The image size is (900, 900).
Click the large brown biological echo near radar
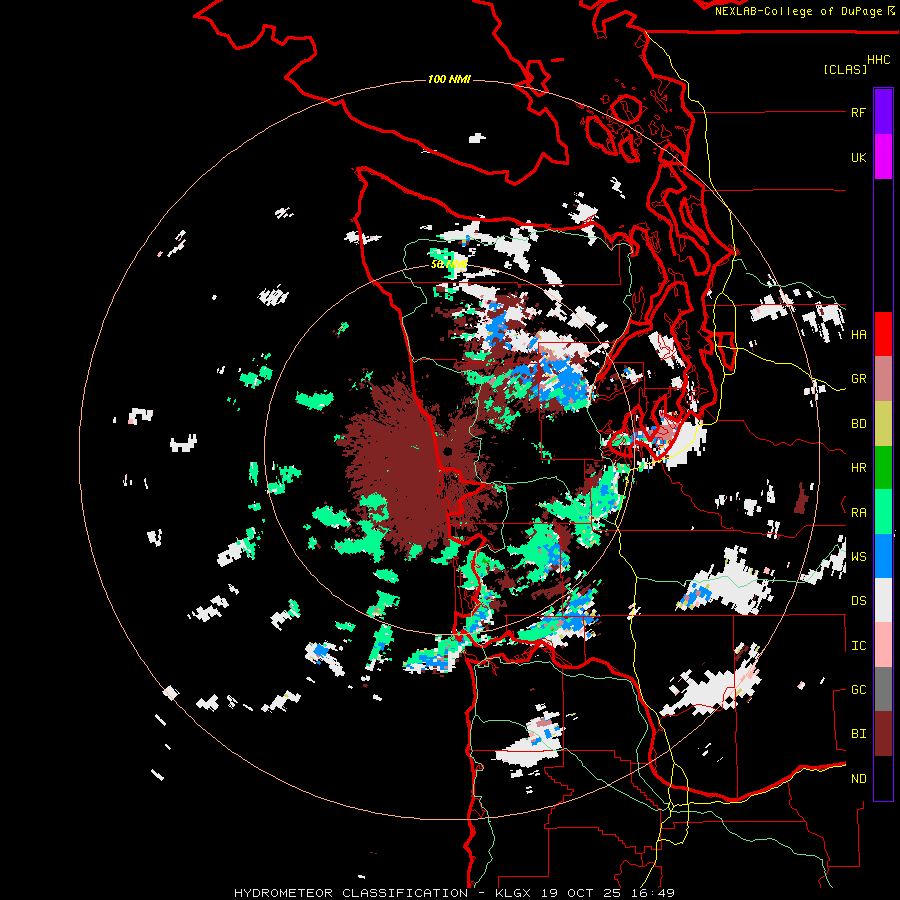(396, 465)
